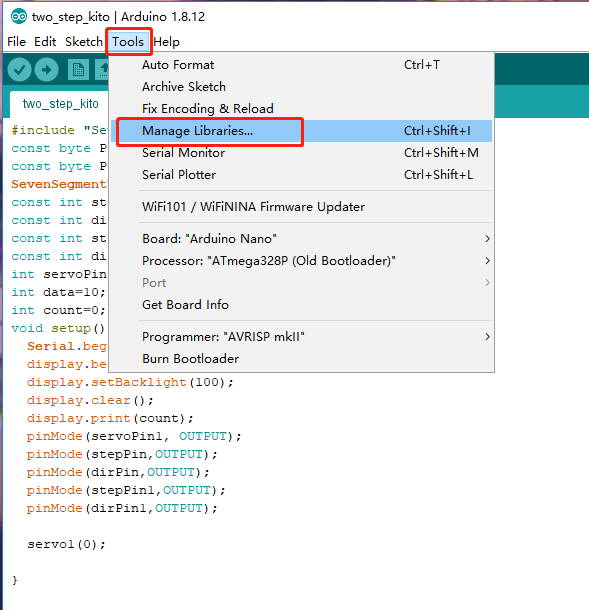Click the line pinMode(stepPin1,OUTPUT);
Image resolution: width=589 pixels, height=610 pixels.
[126, 490]
